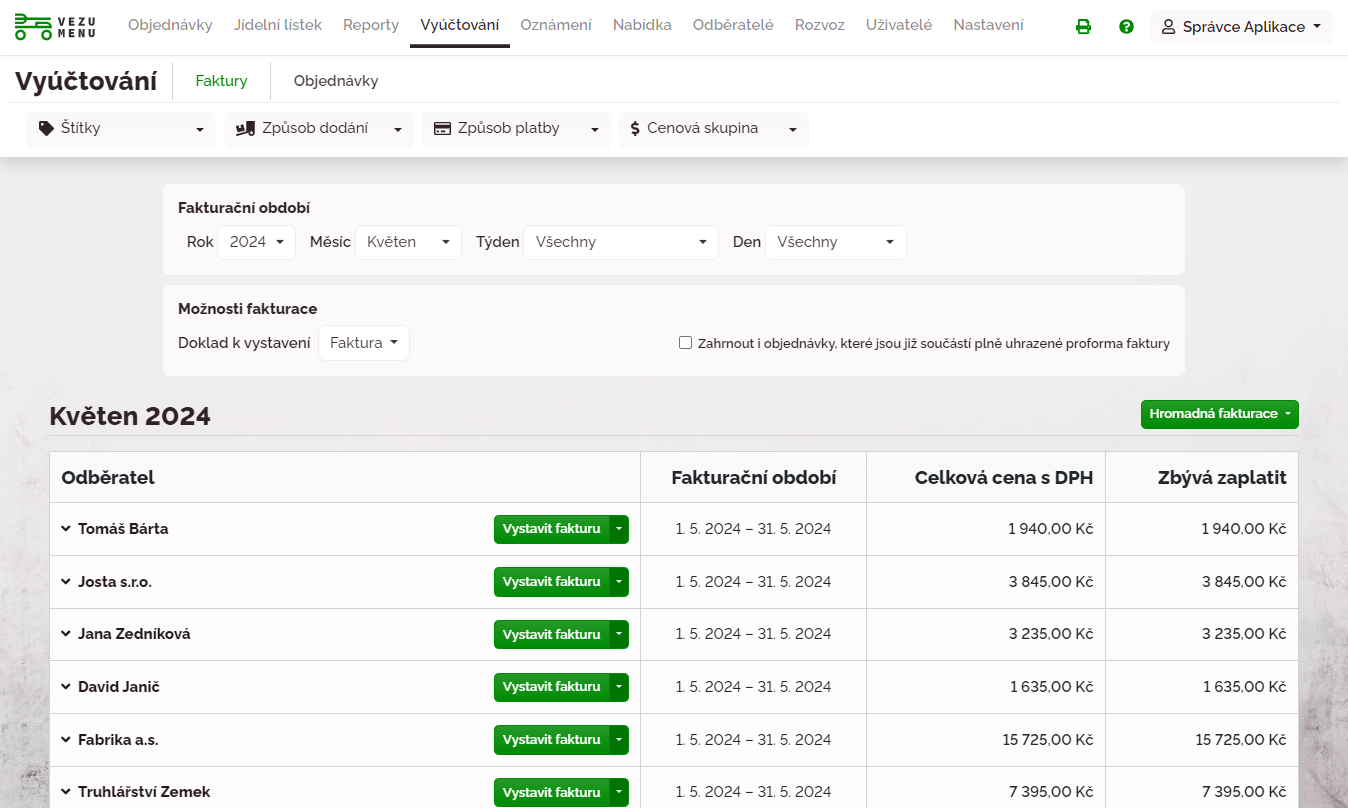Open the Týden dropdown
Image resolution: width=1348 pixels, height=808 pixels.
point(620,242)
